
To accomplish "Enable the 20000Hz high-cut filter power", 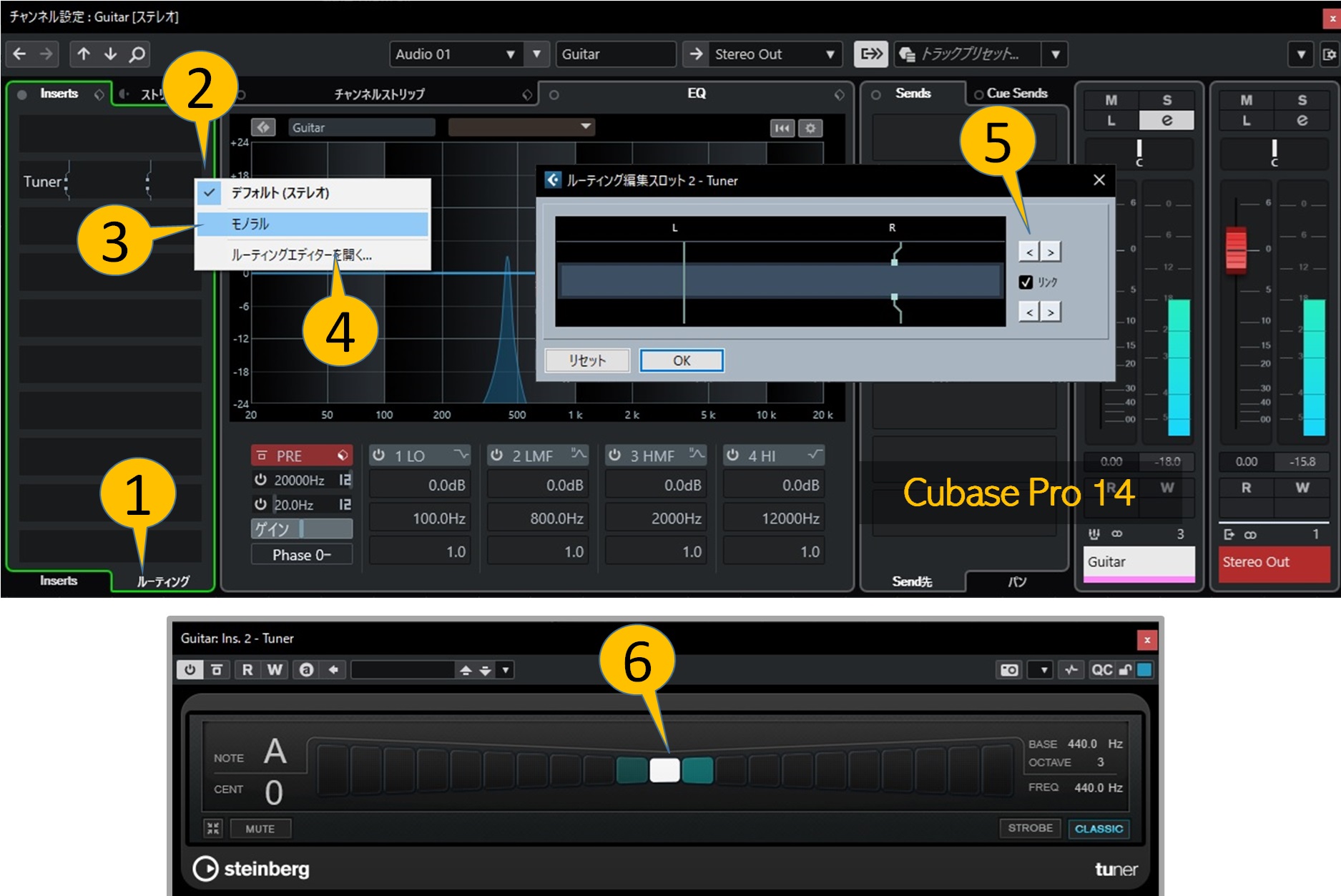I will [260, 480].
